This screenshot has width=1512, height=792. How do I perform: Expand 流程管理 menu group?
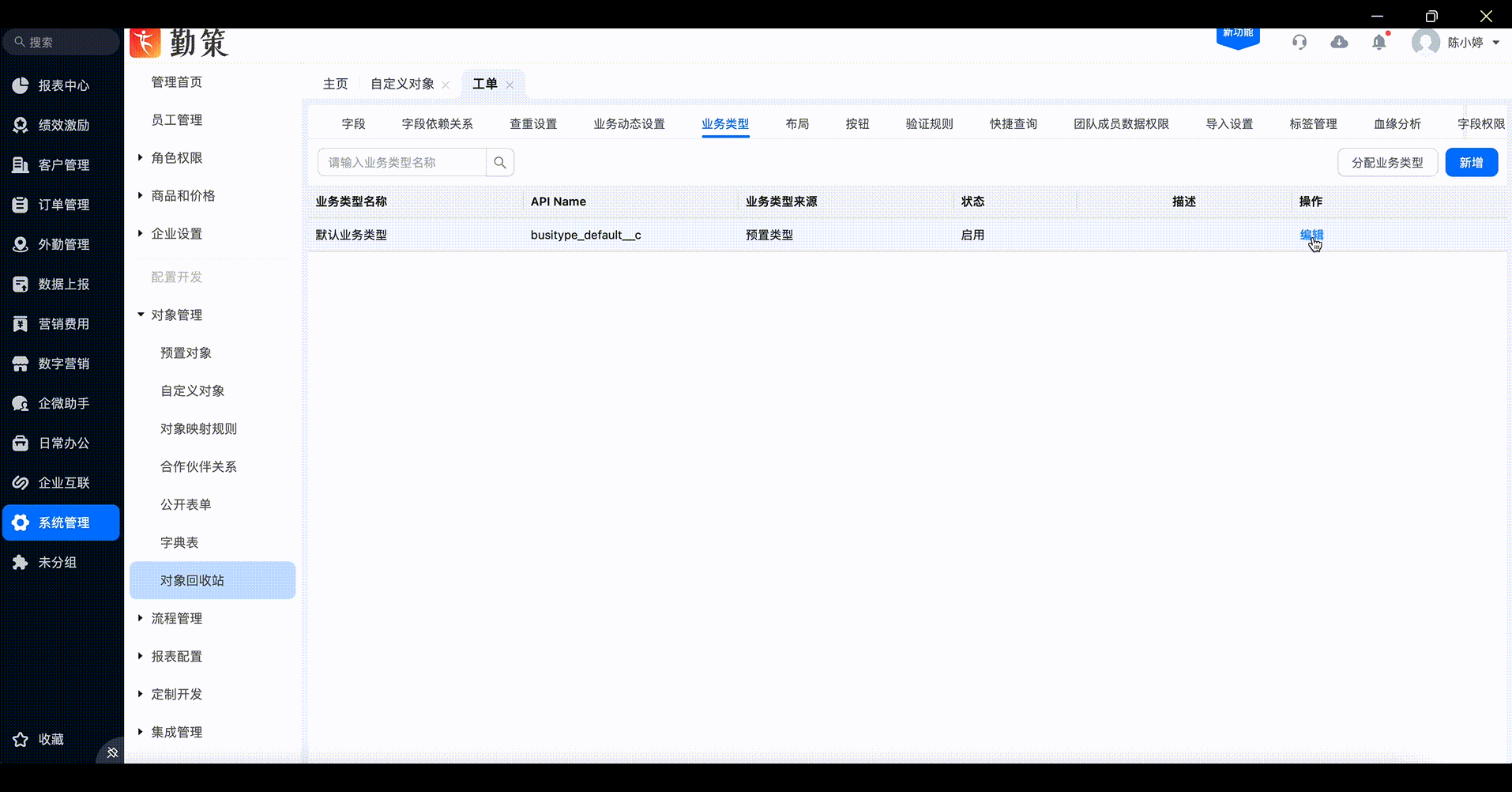[x=140, y=618]
